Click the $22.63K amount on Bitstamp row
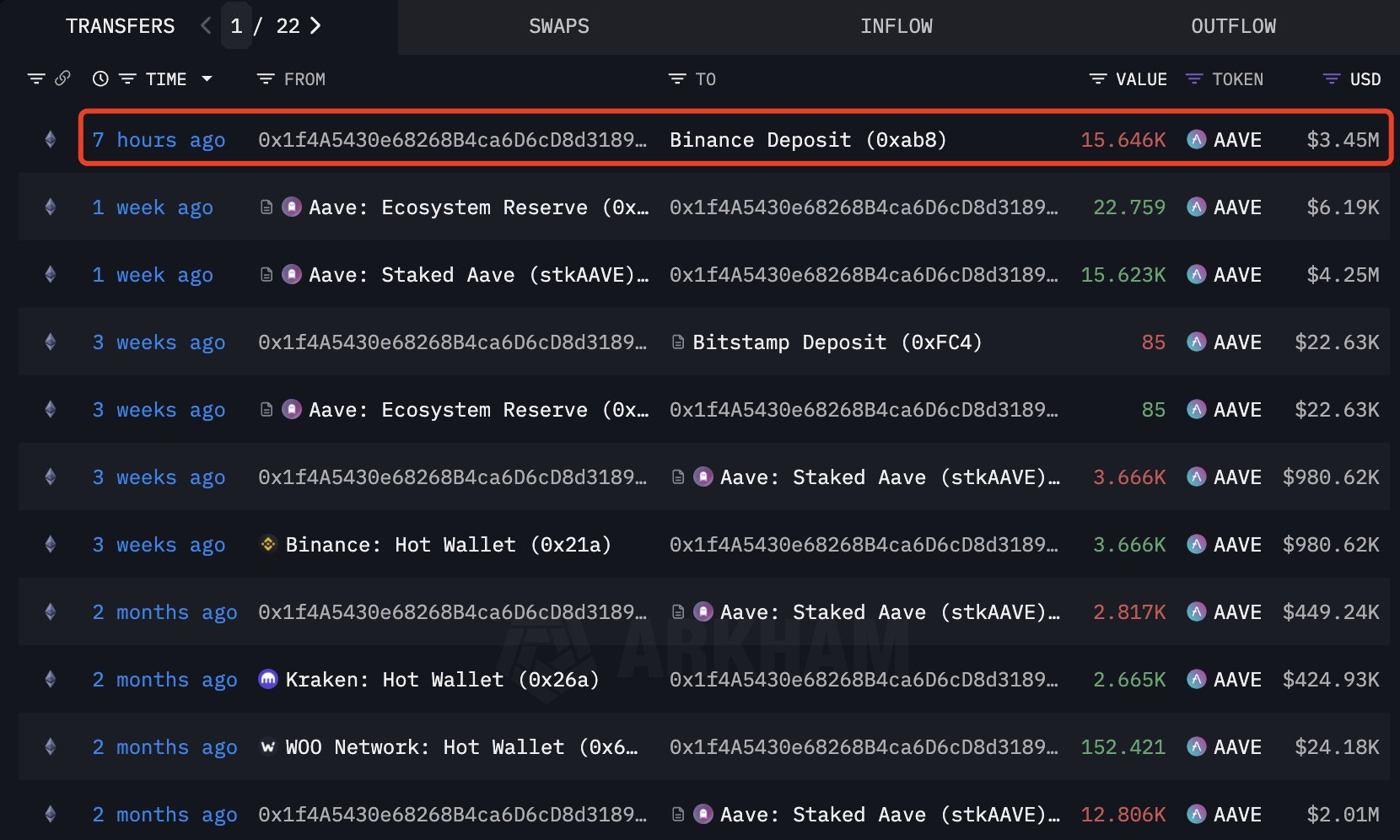Screen dimensions: 1400x840 1337,342
